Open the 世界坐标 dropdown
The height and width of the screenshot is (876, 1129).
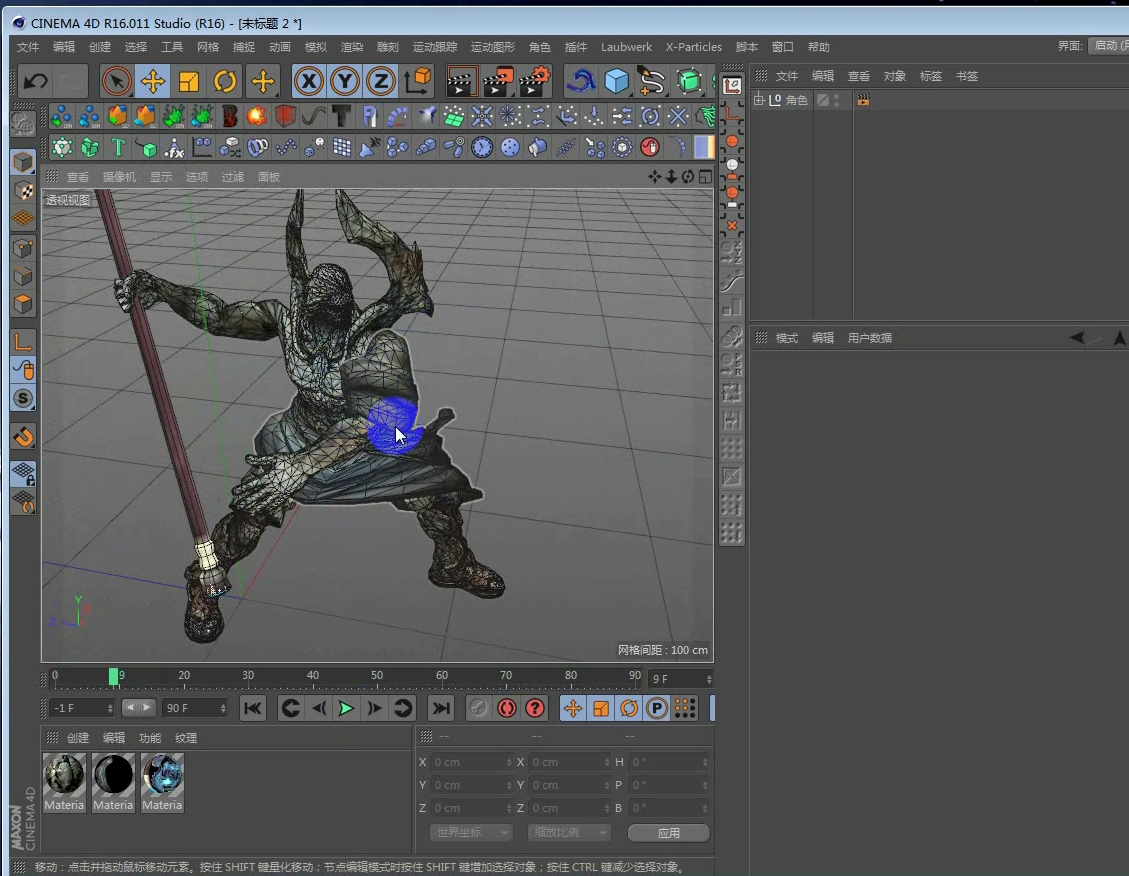click(x=471, y=833)
